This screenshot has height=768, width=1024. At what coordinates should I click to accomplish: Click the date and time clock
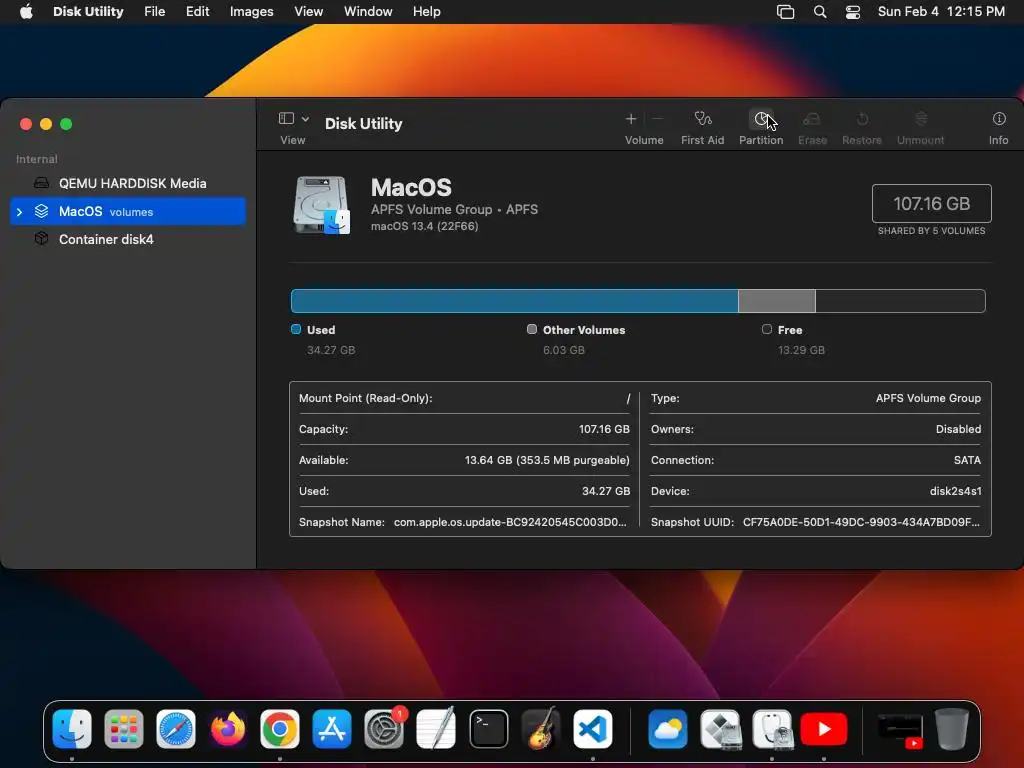(x=941, y=12)
